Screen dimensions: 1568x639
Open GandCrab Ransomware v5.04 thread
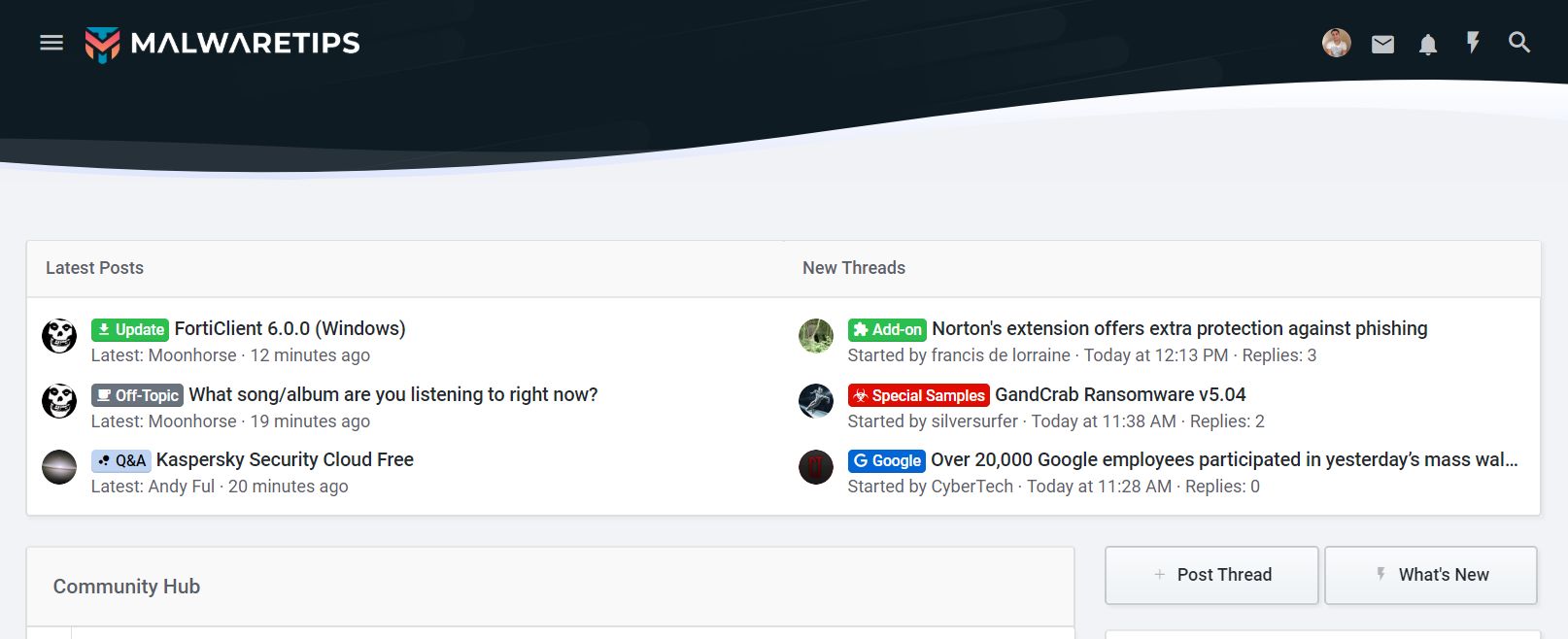click(1120, 394)
